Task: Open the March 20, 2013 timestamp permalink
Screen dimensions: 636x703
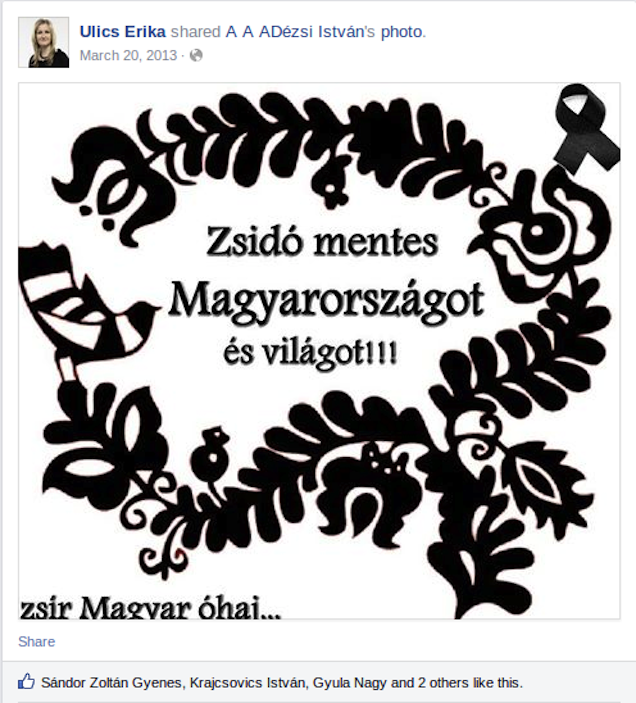Action: pos(128,55)
